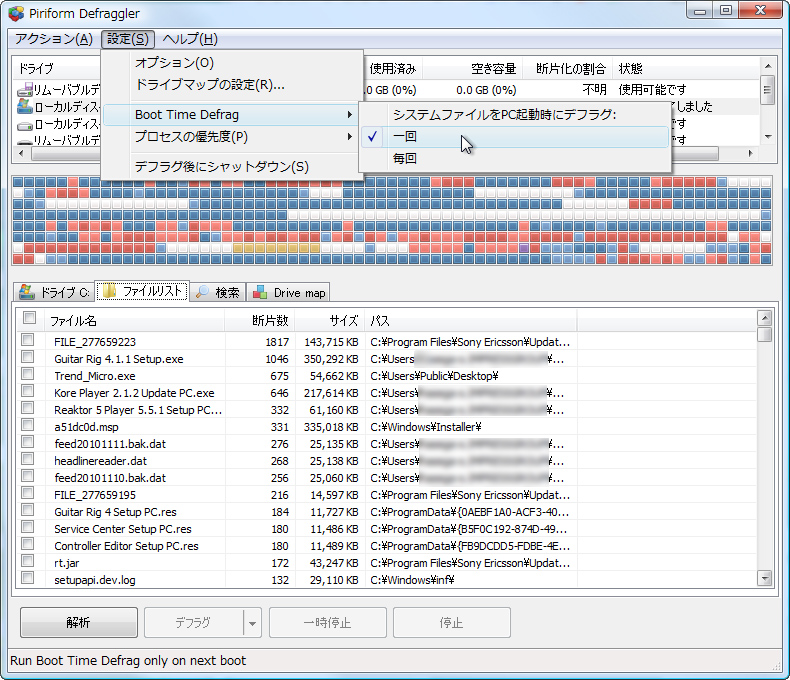Select 一回 in the Boot Time Defrag submenu
Viewport: 790px width, 680px height.
click(515, 137)
